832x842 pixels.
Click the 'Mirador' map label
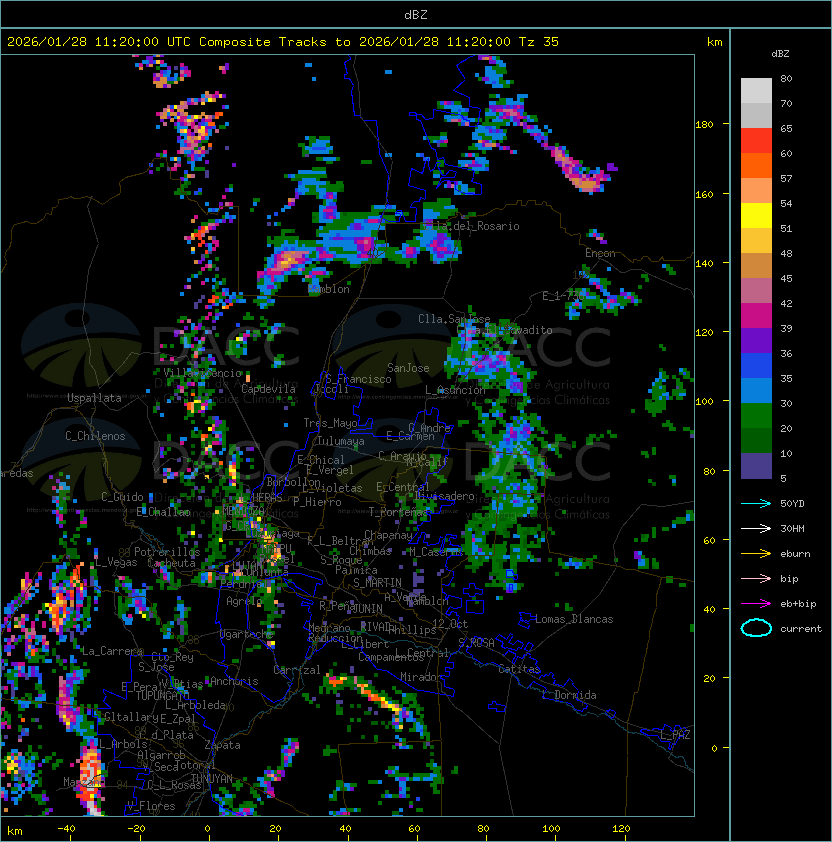[422, 677]
